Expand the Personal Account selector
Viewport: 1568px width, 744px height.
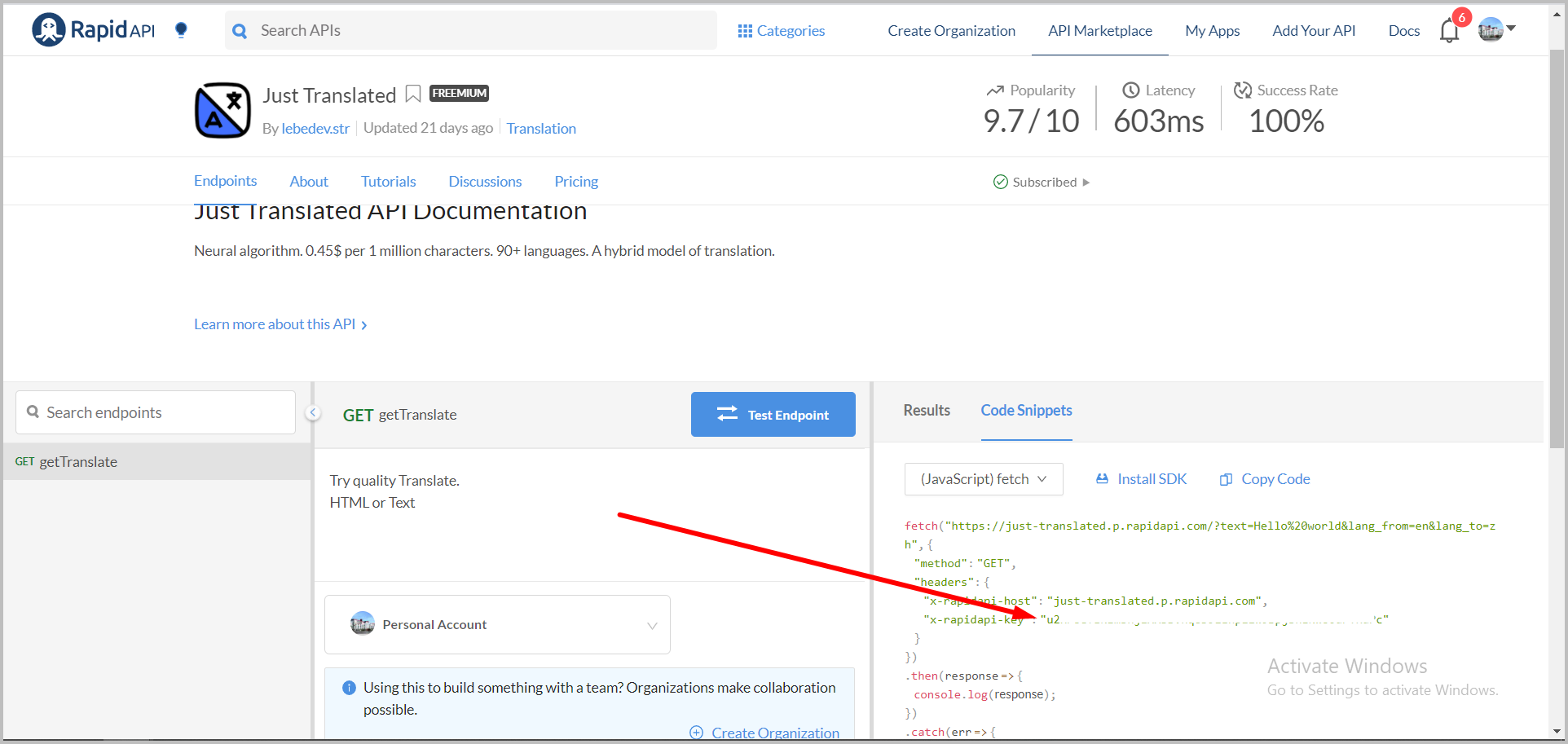tap(497, 625)
